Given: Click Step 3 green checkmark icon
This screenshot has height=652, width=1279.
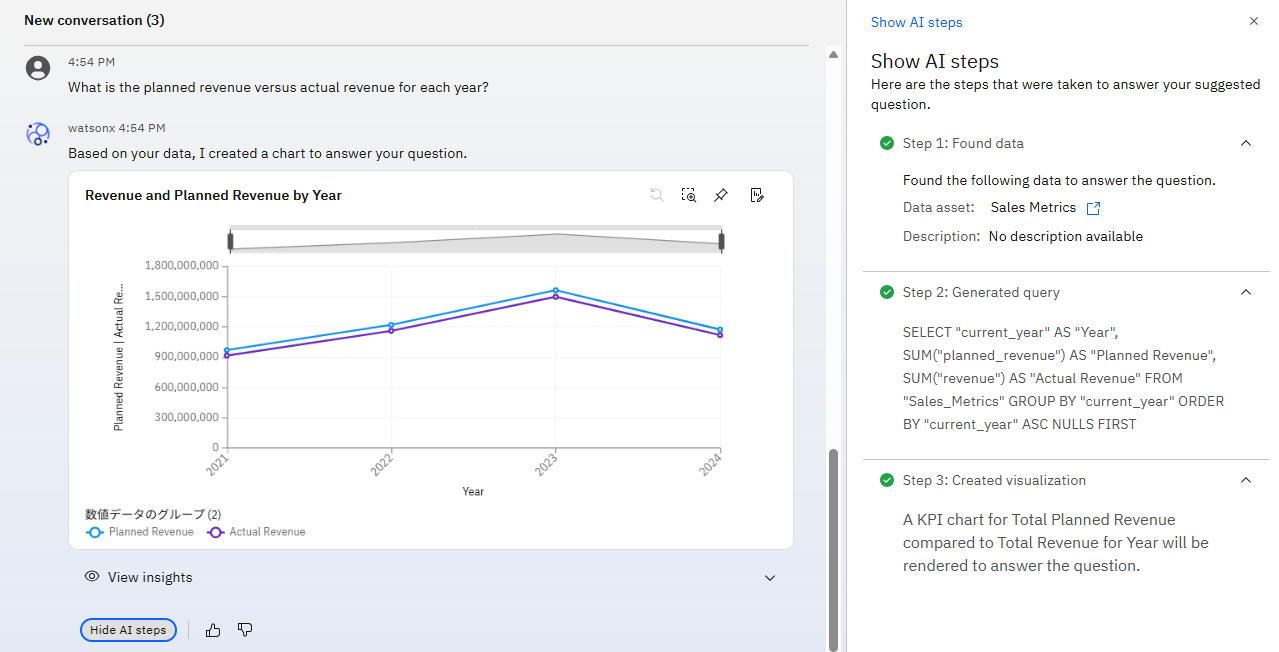Looking at the screenshot, I should 887,480.
